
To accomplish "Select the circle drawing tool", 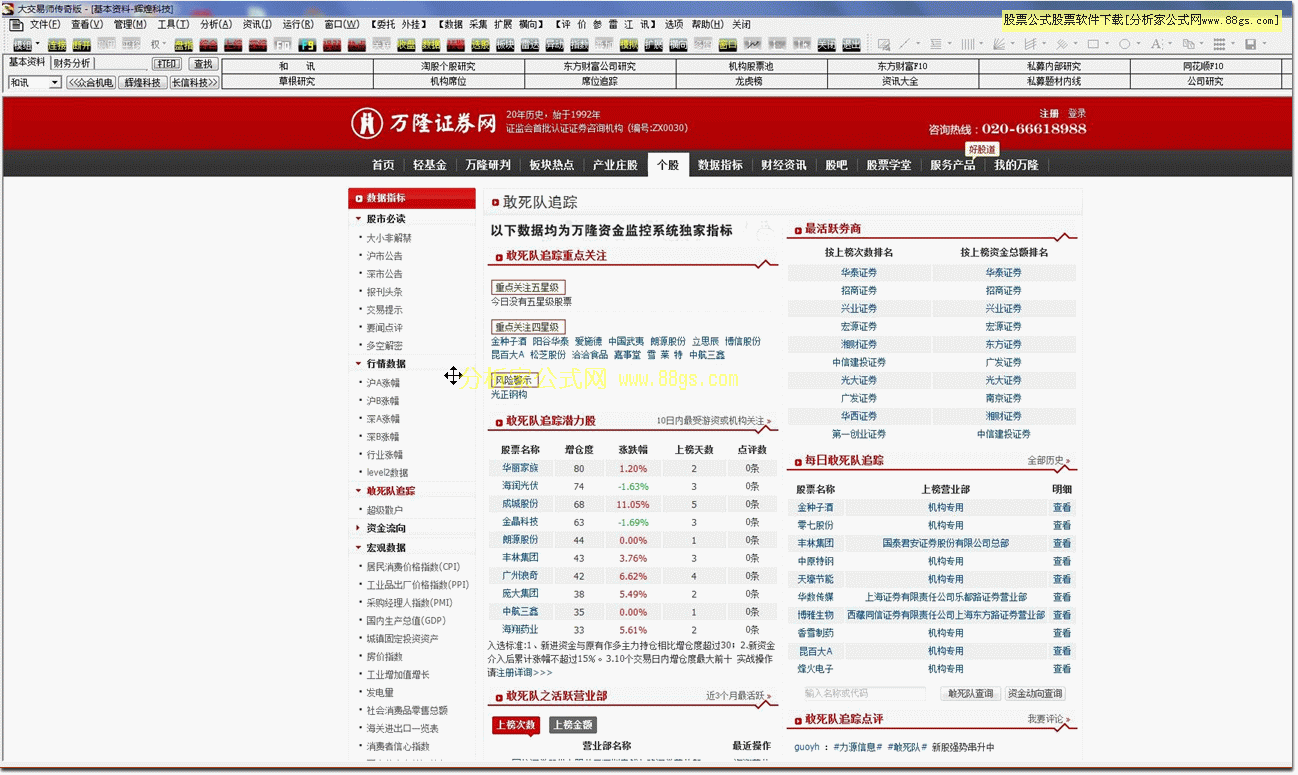I will point(1125,45).
